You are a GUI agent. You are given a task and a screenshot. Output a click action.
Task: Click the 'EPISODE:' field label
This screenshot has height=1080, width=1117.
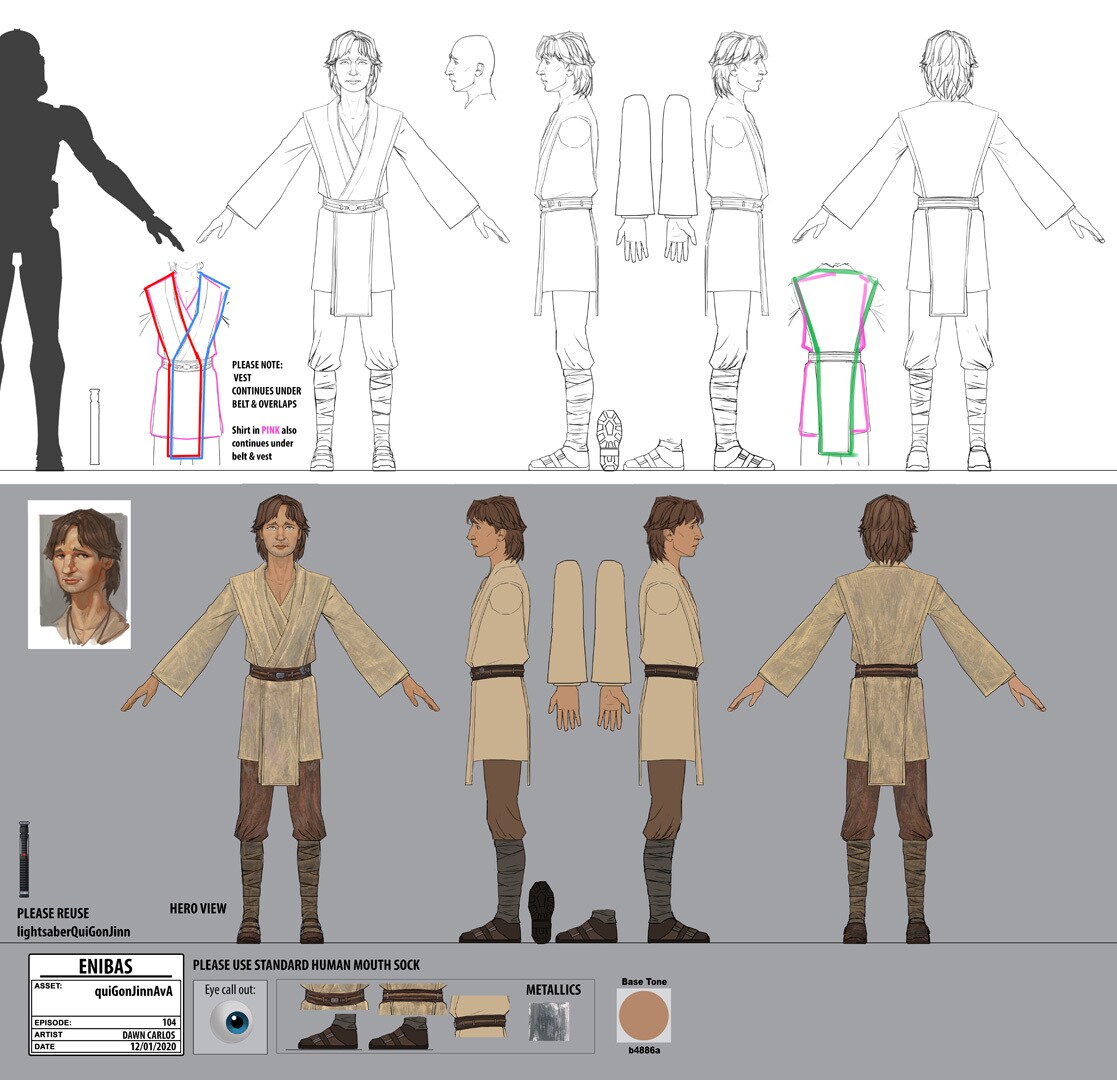click(53, 1022)
